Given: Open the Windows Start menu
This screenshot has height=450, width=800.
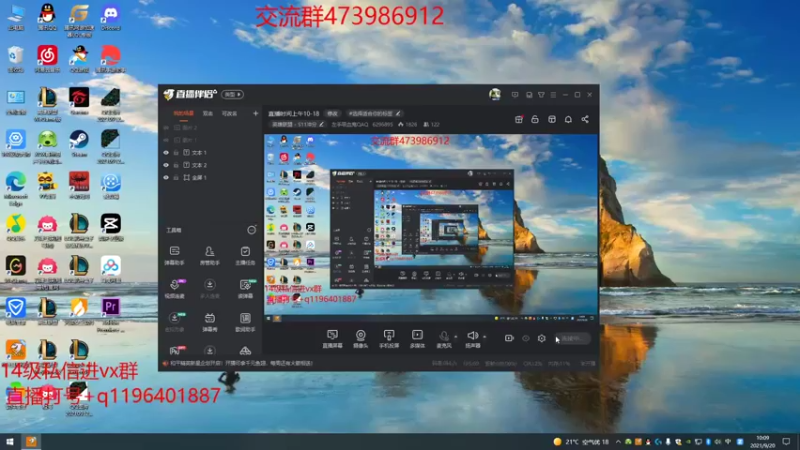Looking at the screenshot, I should (10, 441).
